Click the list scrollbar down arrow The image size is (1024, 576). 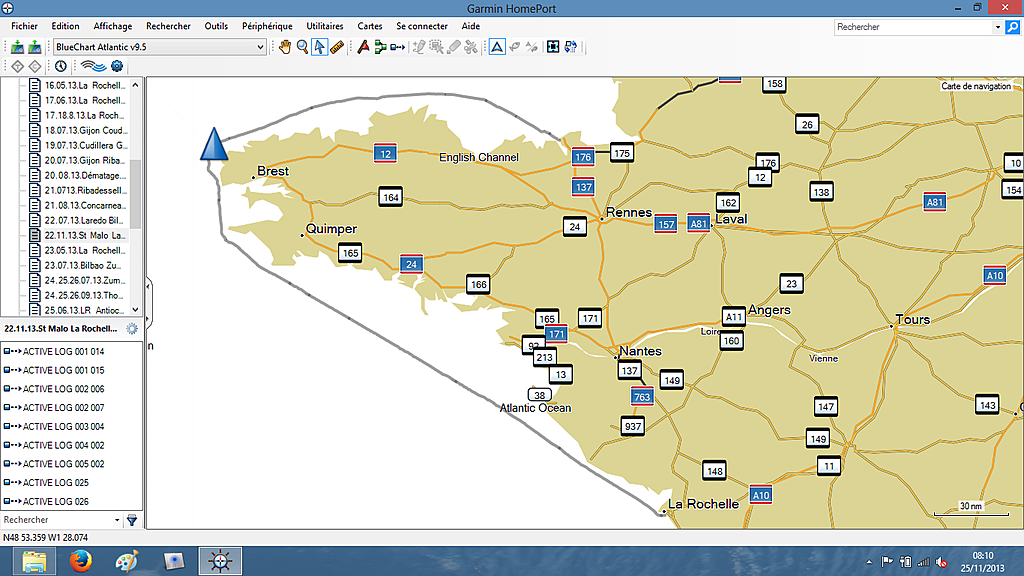pyautogui.click(x=135, y=310)
